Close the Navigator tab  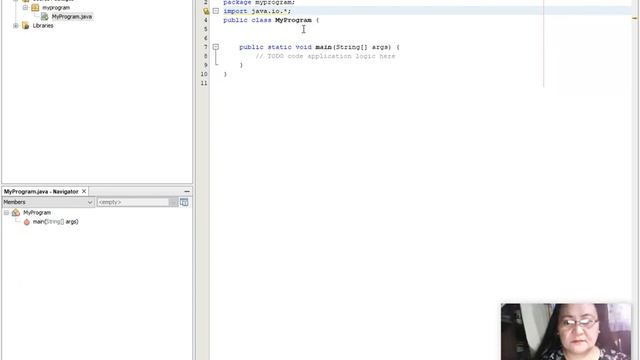click(x=84, y=191)
